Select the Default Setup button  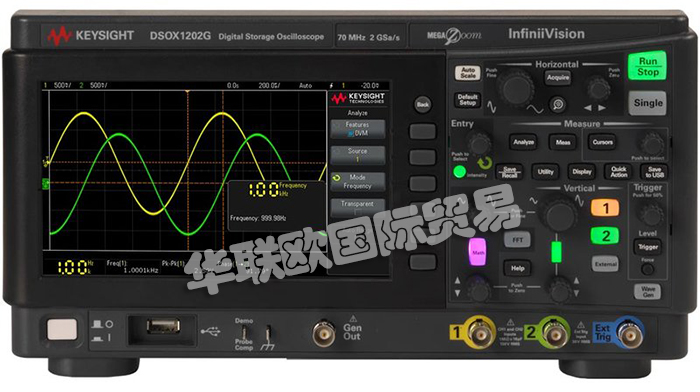(467, 100)
